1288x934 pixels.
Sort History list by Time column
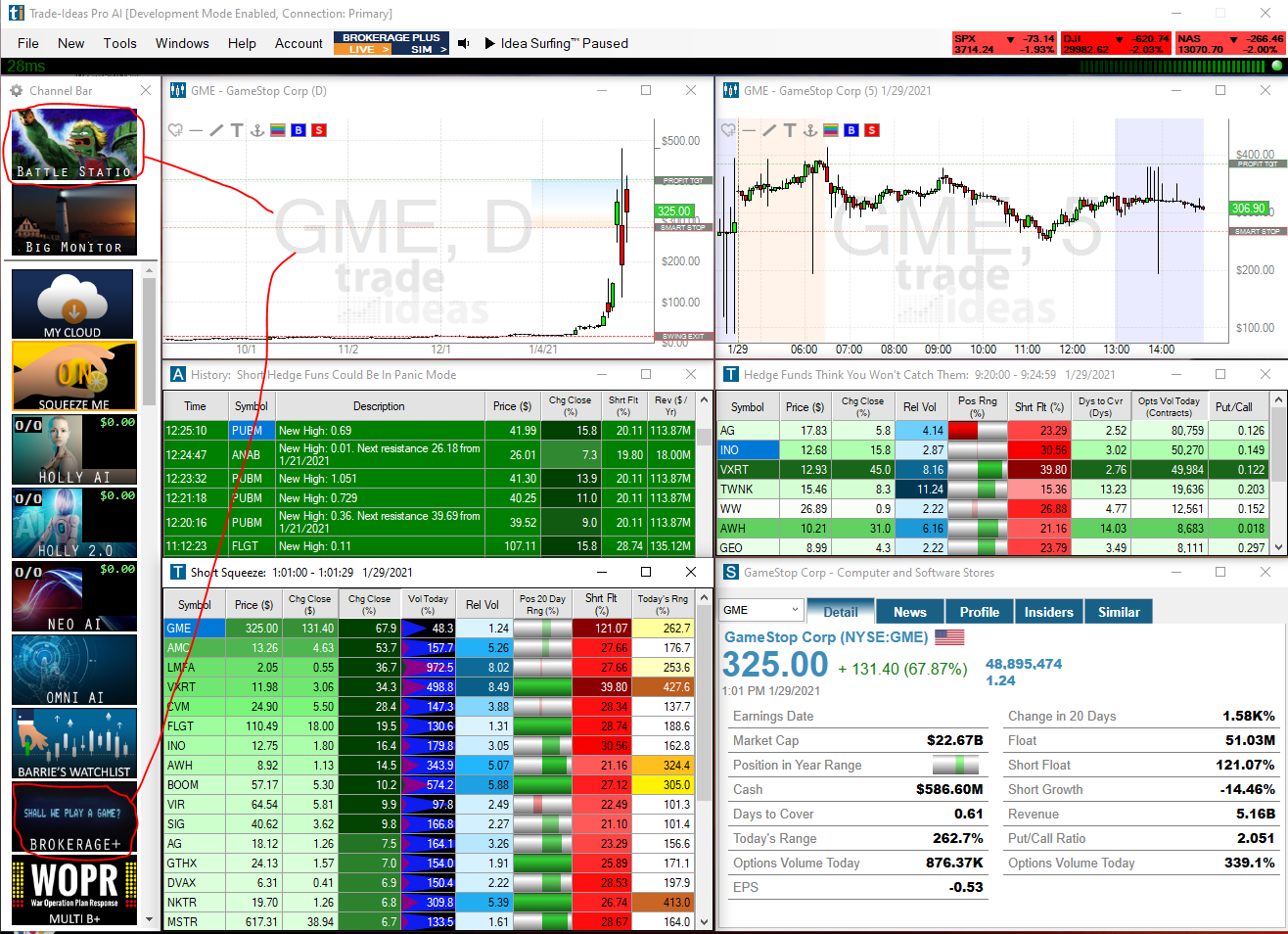click(196, 406)
